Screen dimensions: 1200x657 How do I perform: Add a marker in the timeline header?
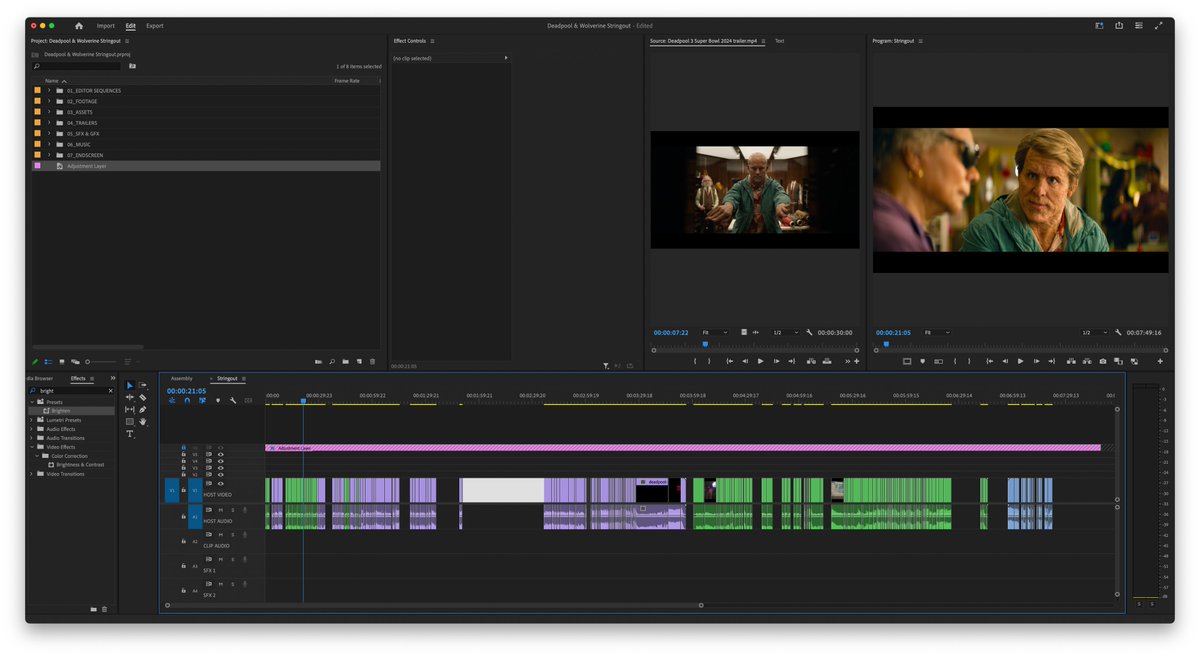[217, 400]
